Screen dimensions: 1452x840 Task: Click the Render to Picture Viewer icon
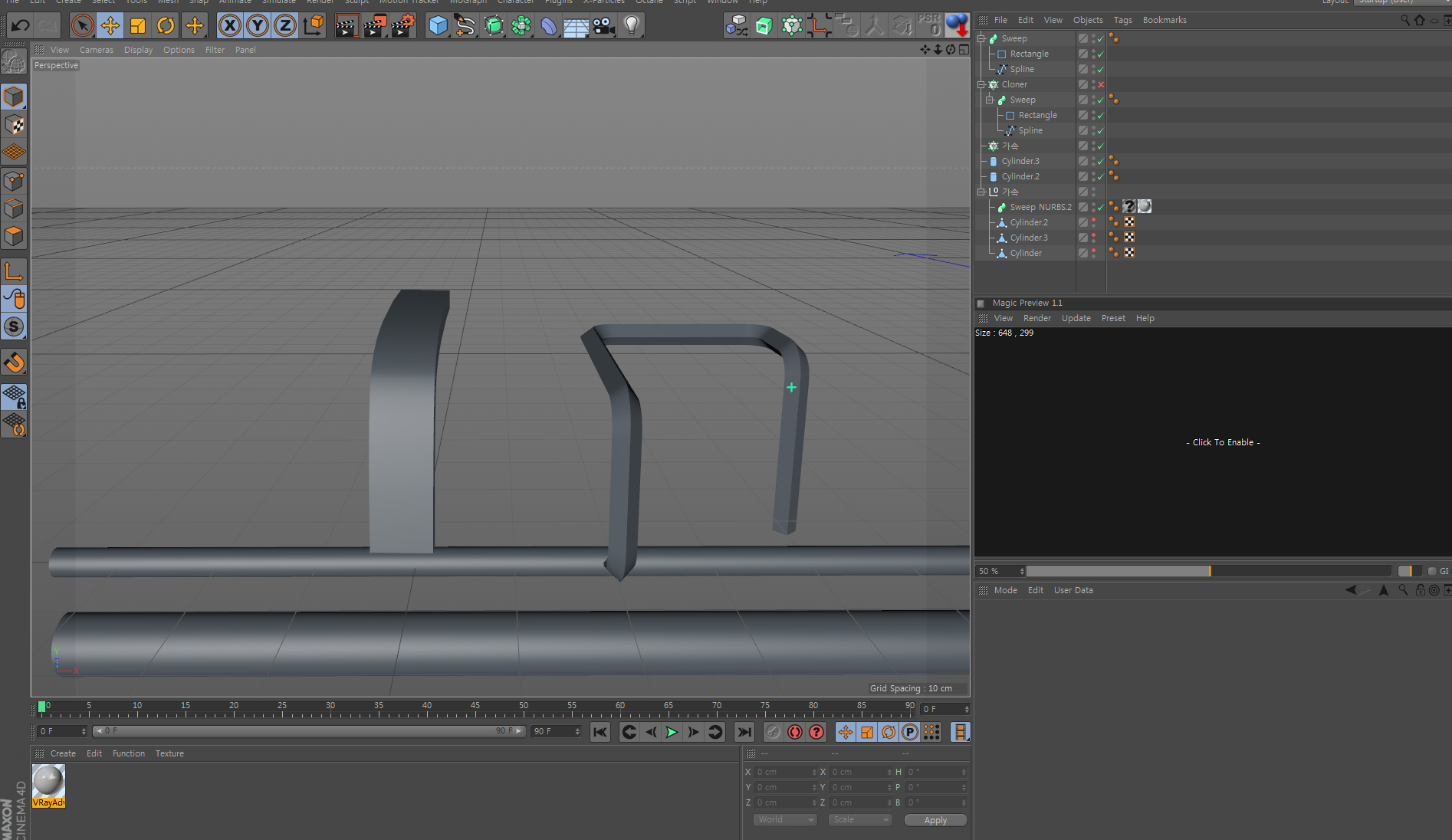[x=375, y=25]
